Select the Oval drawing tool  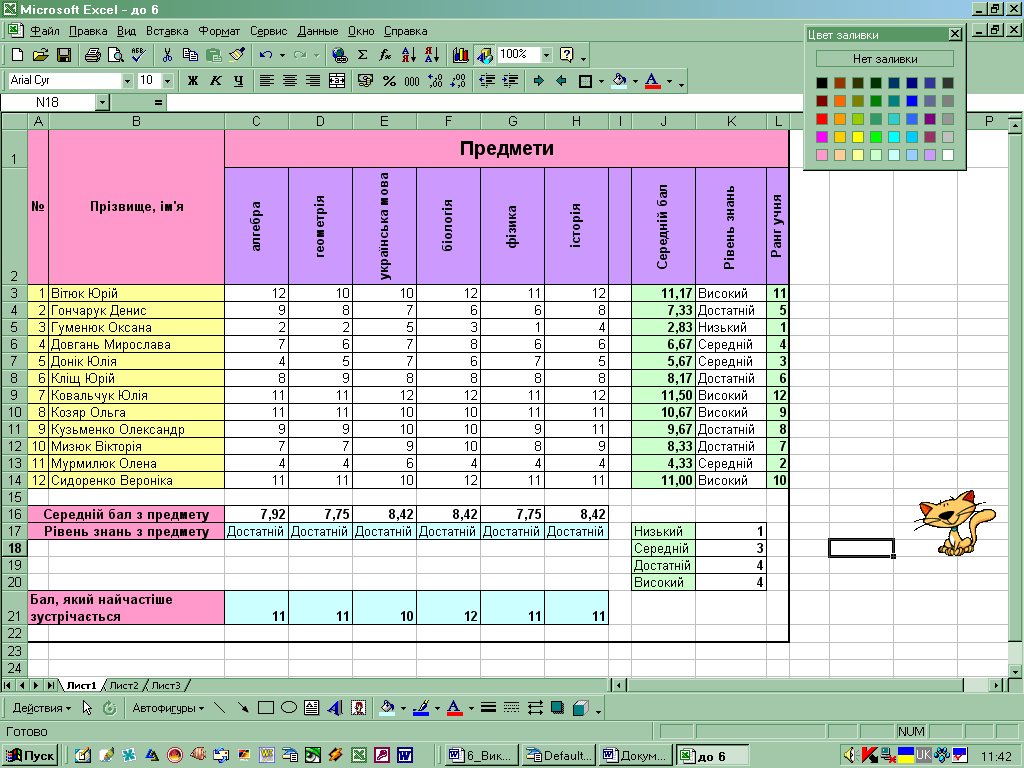tap(288, 708)
